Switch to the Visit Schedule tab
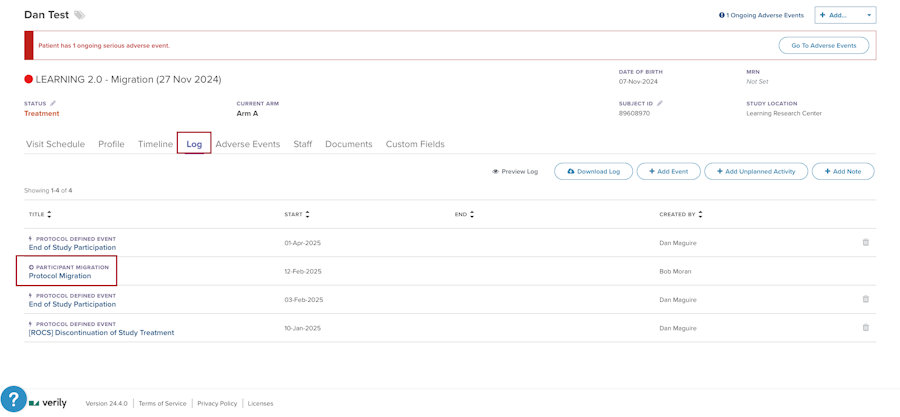900x417 pixels. coord(55,145)
